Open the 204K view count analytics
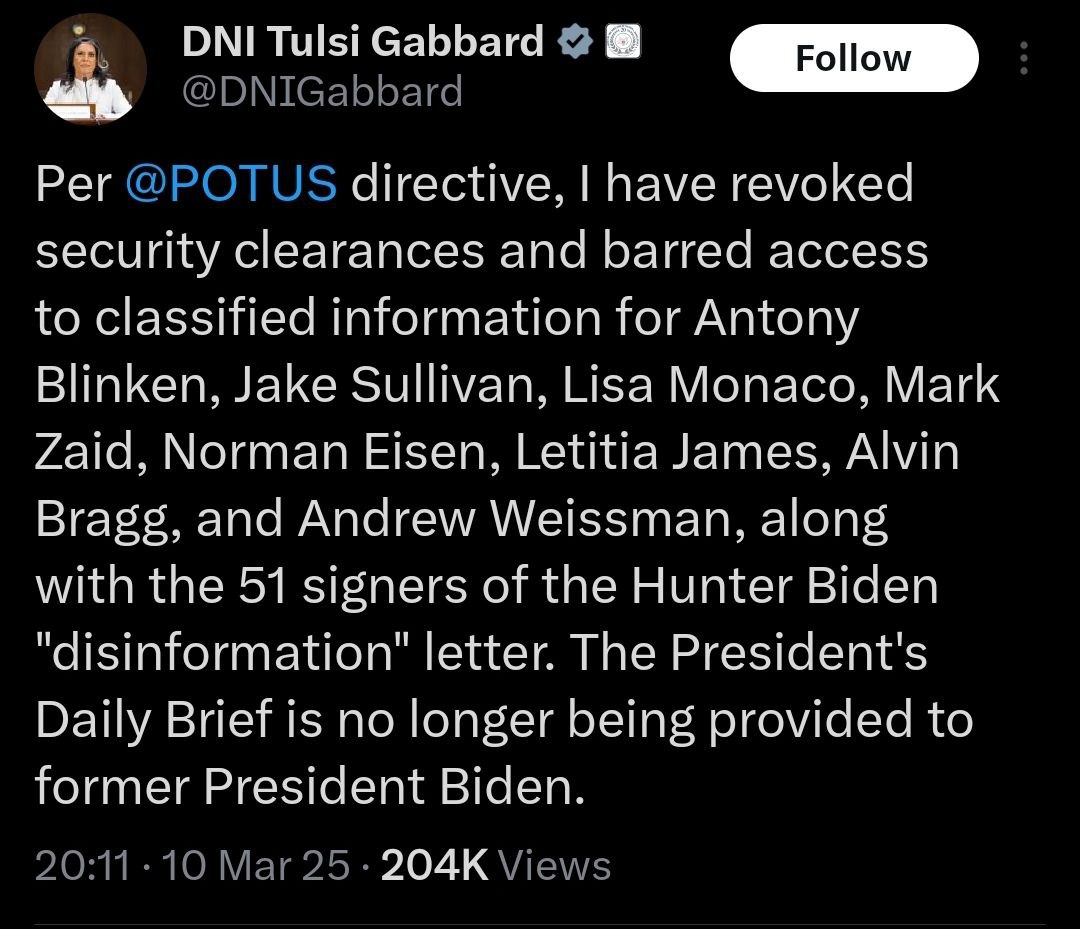Image resolution: width=1080 pixels, height=929 pixels. pyautogui.click(x=435, y=864)
